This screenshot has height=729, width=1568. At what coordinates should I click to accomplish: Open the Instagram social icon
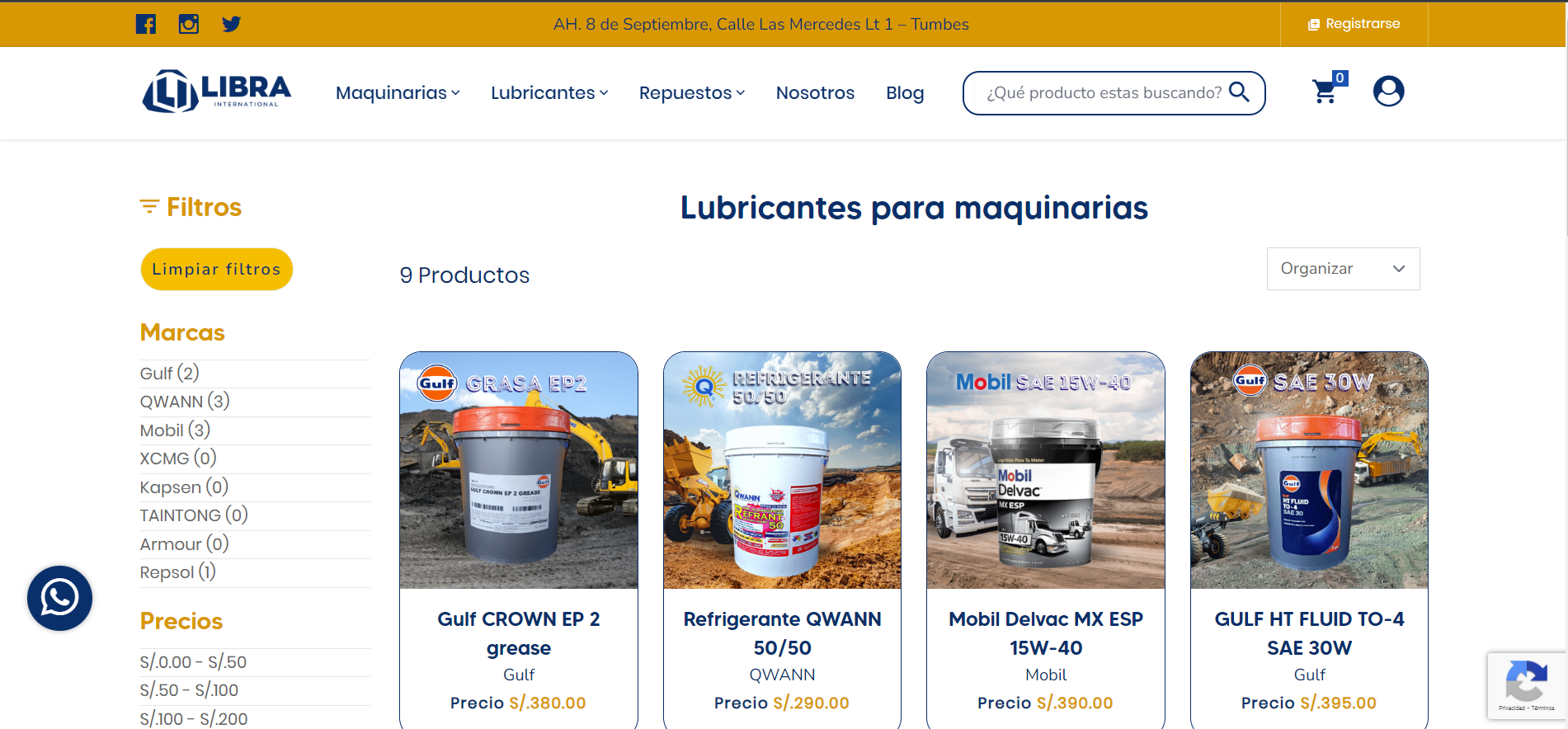pyautogui.click(x=189, y=24)
